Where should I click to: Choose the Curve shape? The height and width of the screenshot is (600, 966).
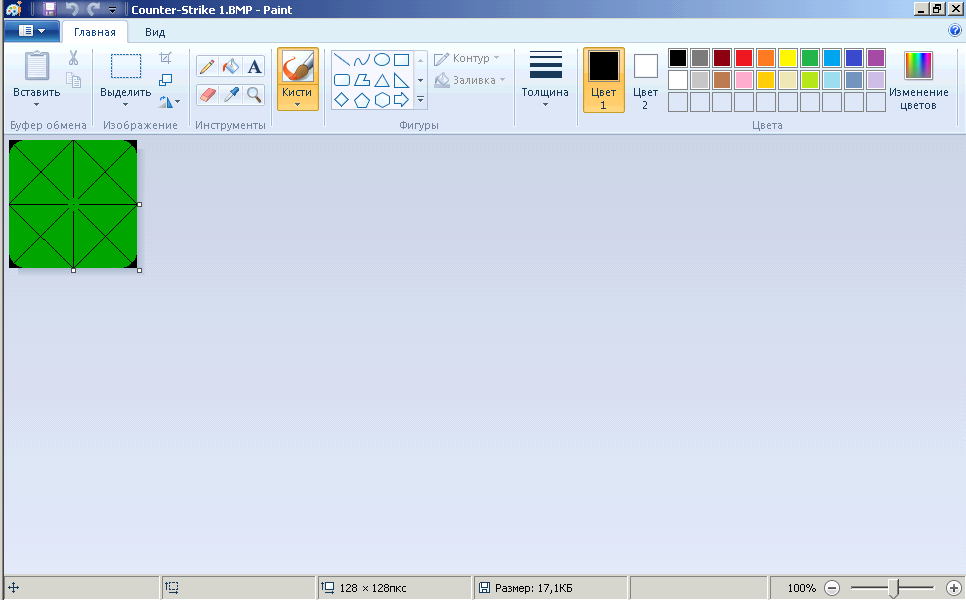pos(362,60)
